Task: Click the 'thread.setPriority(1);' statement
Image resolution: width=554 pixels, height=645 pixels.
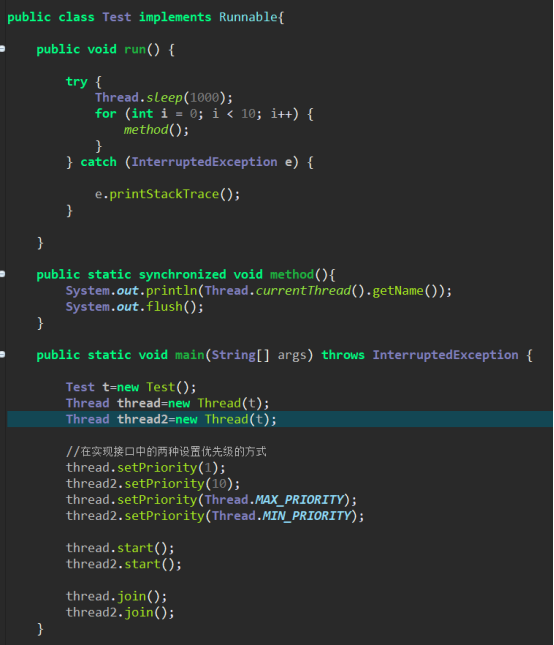Action: (146, 467)
